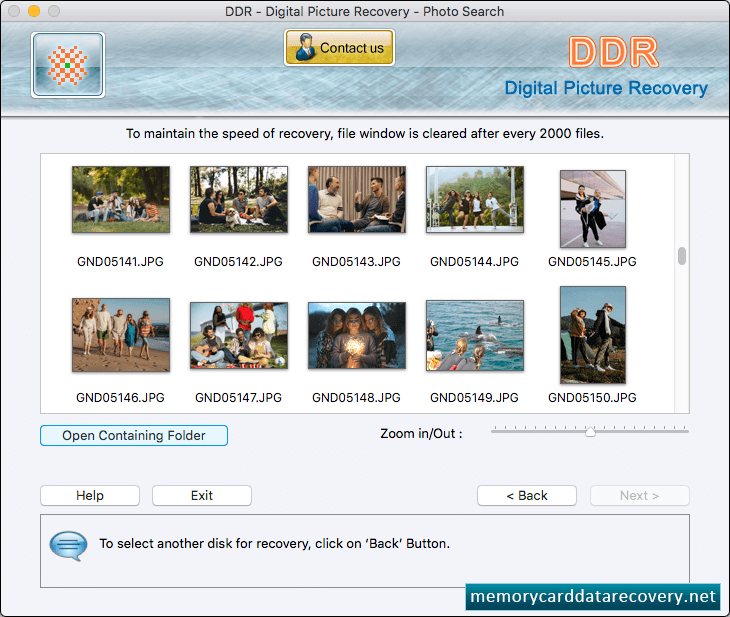The height and width of the screenshot is (617, 730).
Task: Select the GND05146.JPG beach walk thumbnail
Action: point(121,335)
